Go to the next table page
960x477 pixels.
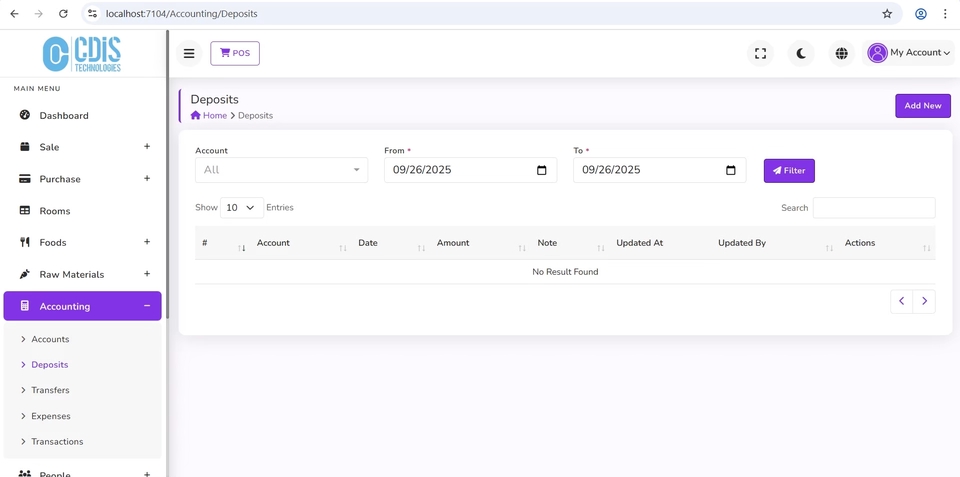(924, 301)
